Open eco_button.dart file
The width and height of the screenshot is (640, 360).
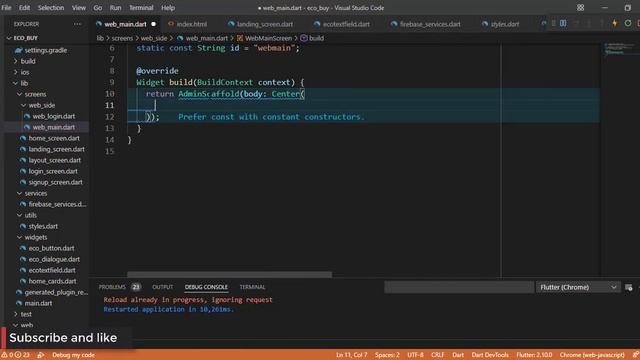click(51, 249)
